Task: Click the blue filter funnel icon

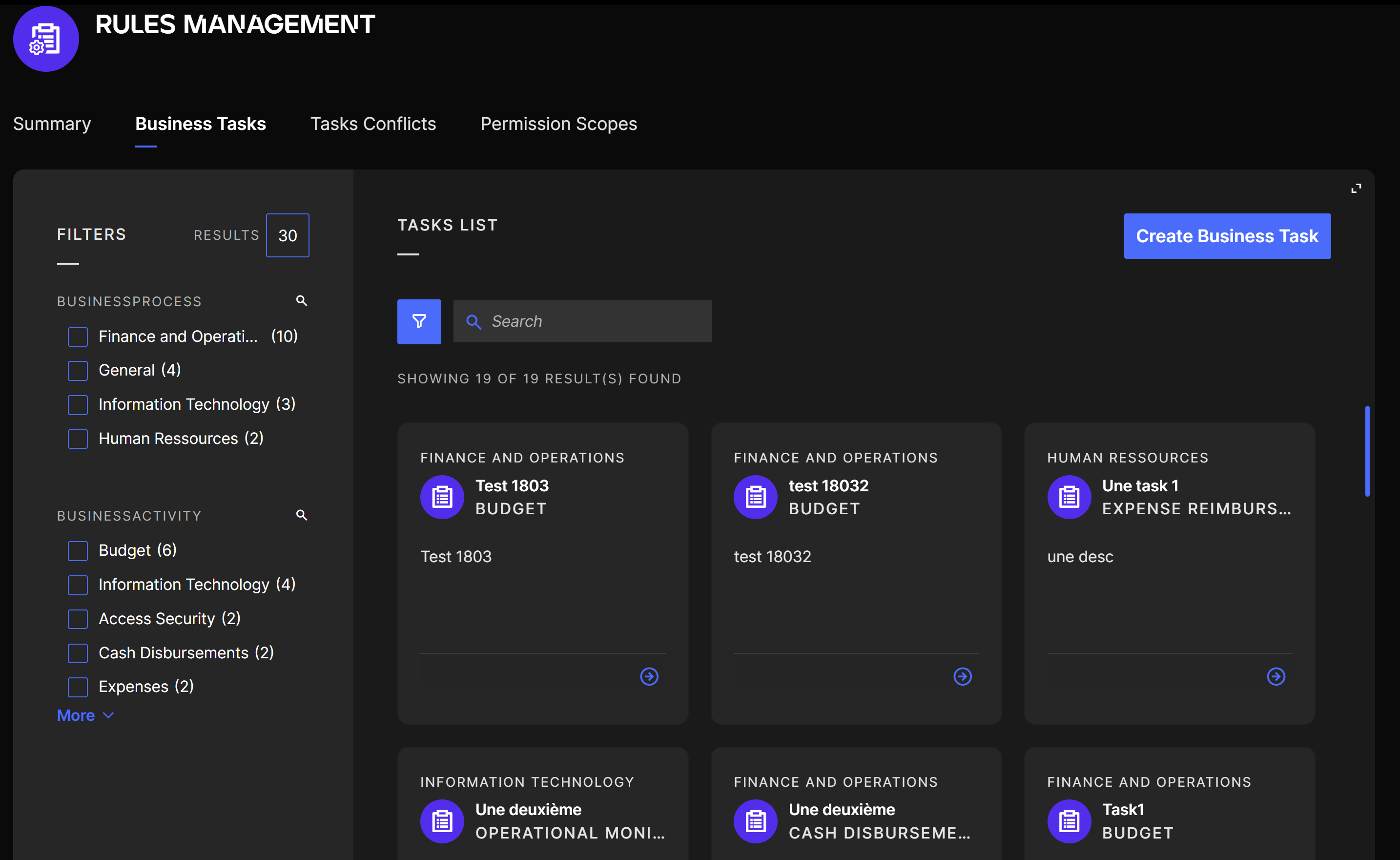Action: pos(419,321)
